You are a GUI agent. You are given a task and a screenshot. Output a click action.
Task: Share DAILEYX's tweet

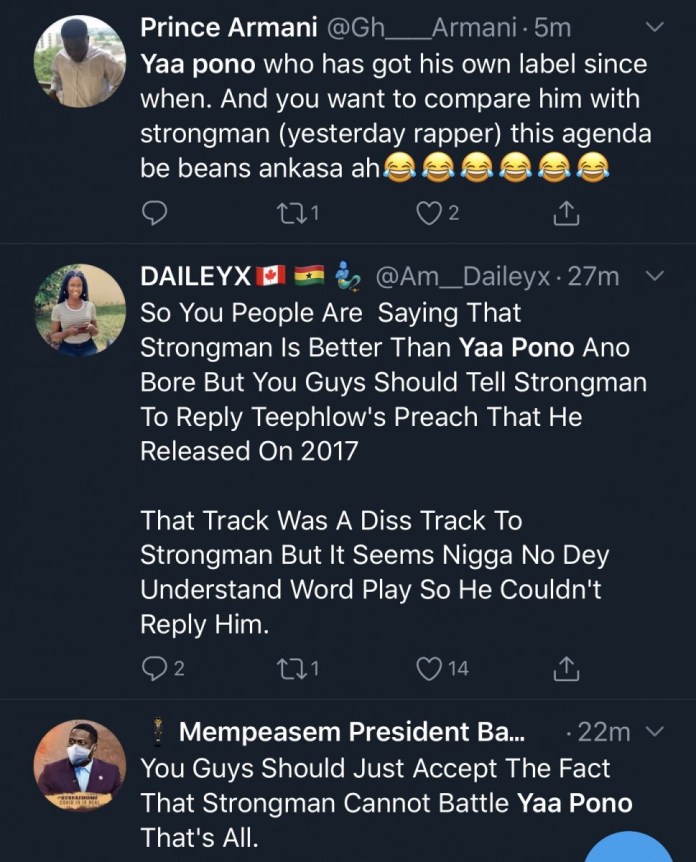pyautogui.click(x=564, y=667)
